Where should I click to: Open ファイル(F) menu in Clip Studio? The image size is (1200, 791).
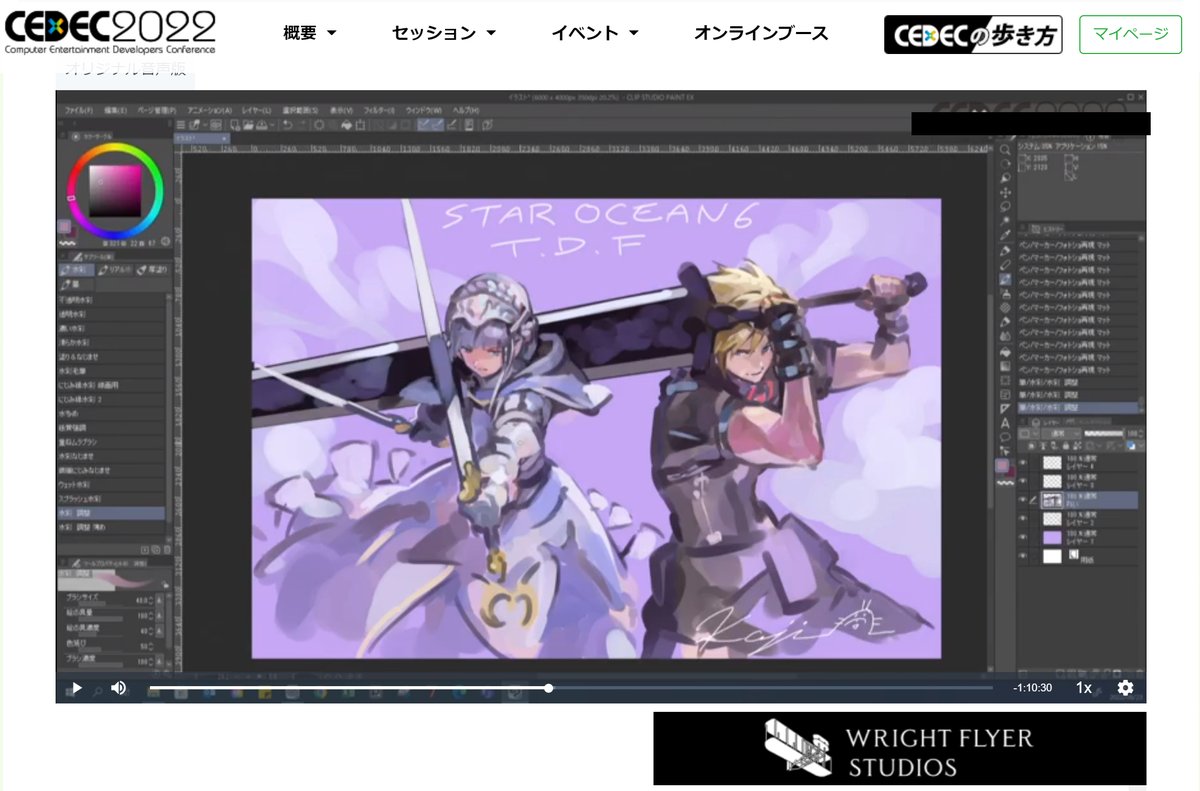click(78, 110)
